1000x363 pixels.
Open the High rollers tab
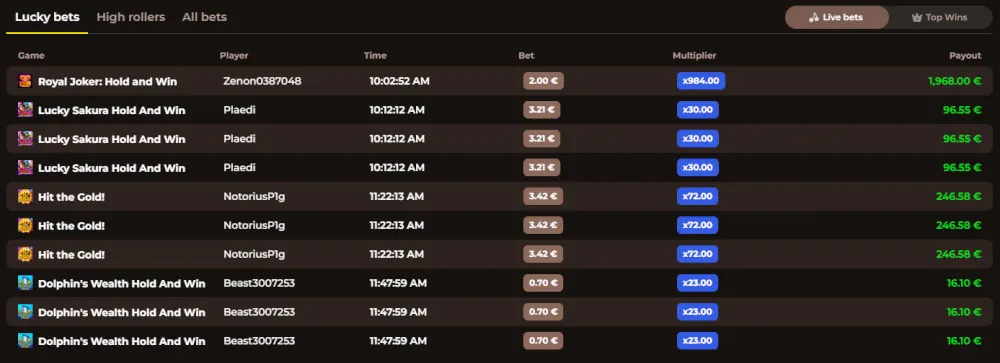131,17
